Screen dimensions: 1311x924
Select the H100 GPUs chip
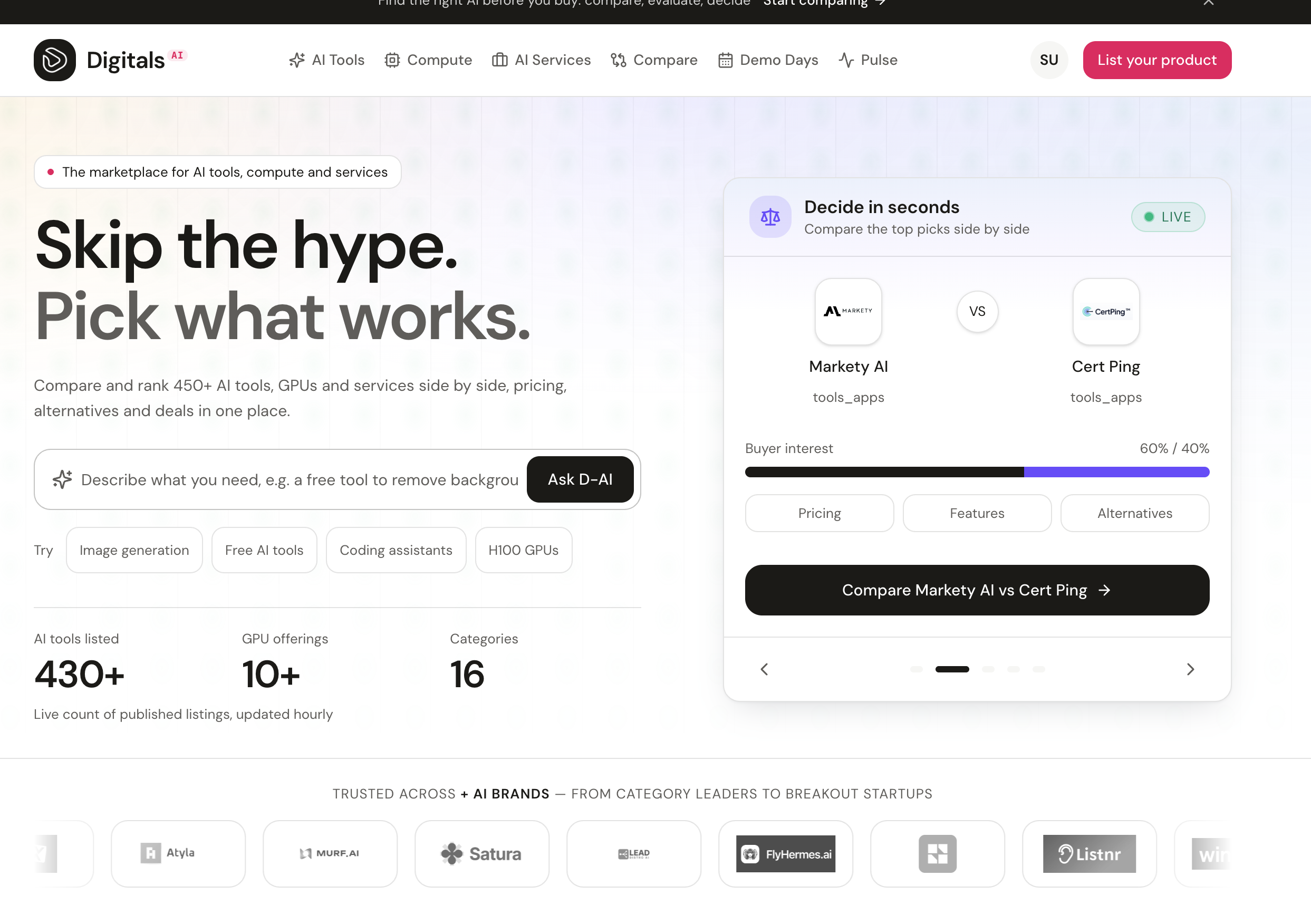523,550
